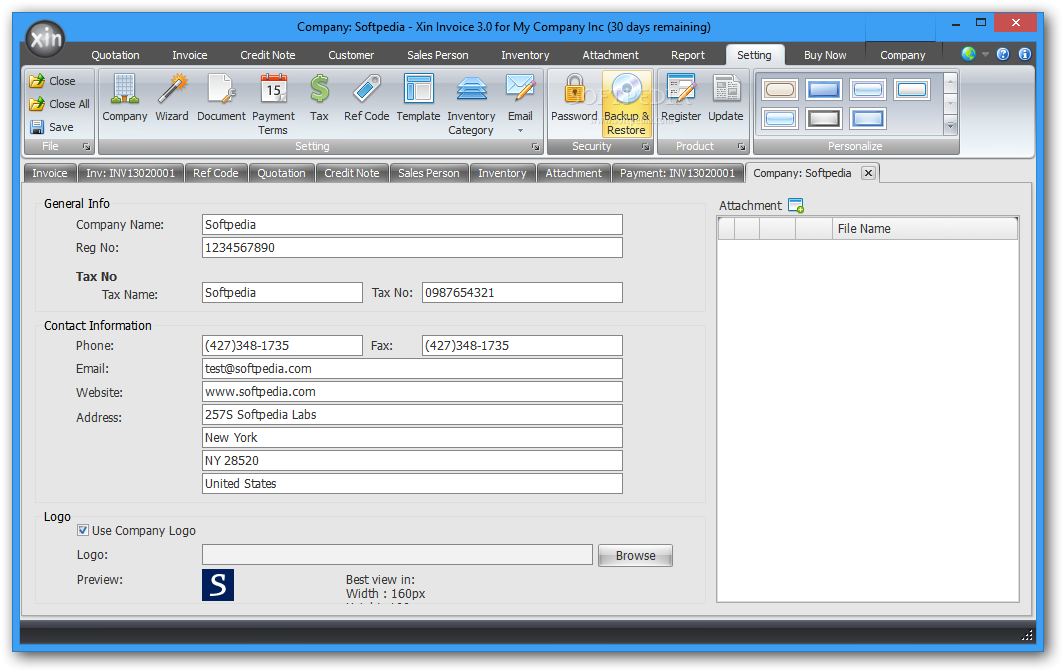Click the Logo path field
Image resolution: width=1064 pixels, height=672 pixels.
point(397,555)
